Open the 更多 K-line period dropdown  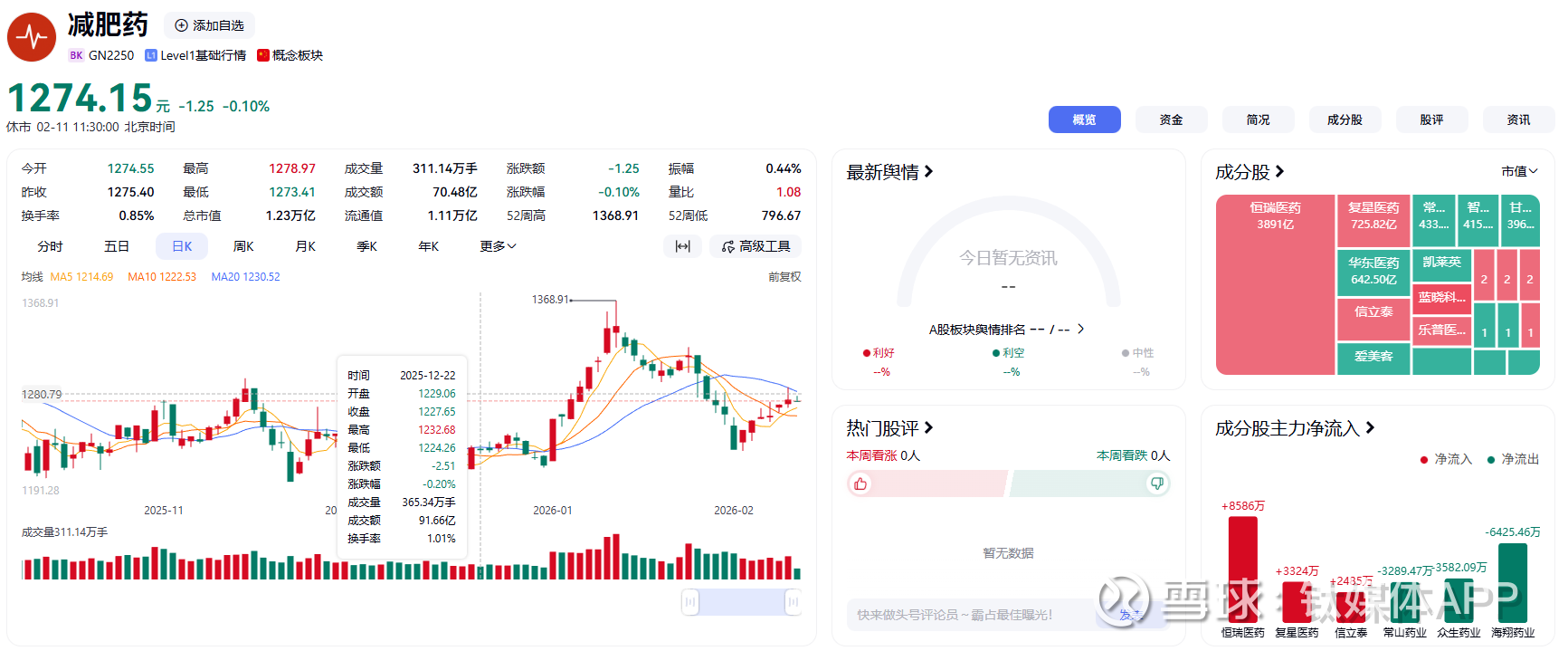pos(498,246)
